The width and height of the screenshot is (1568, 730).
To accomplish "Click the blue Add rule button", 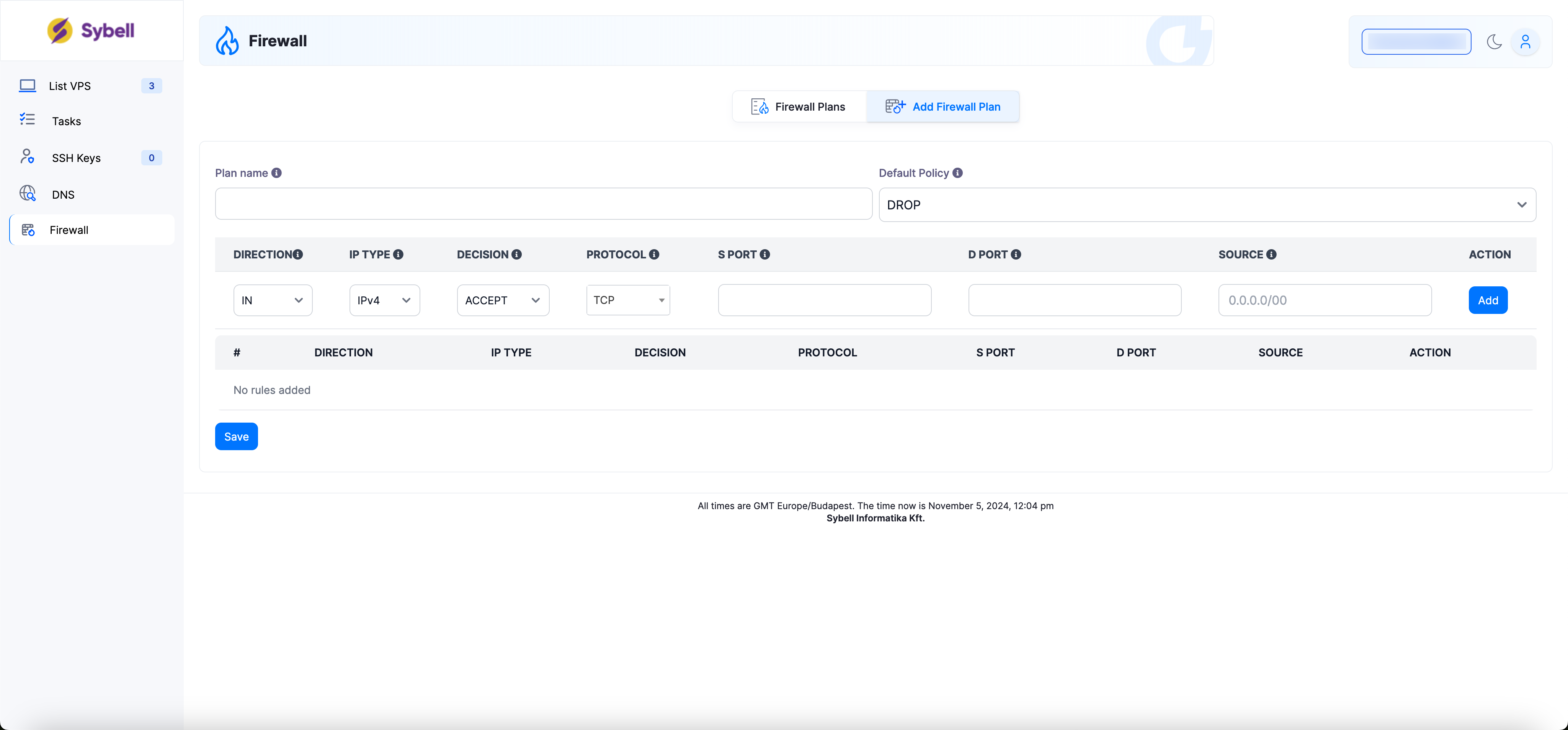I will 1488,300.
